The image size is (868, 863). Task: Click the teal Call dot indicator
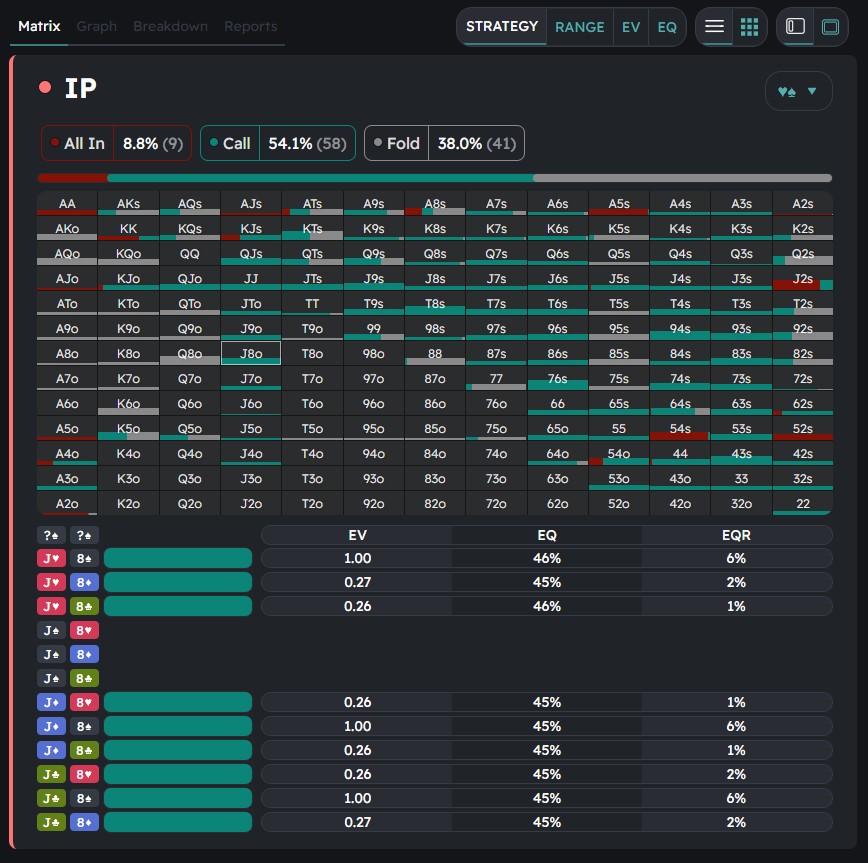(213, 143)
